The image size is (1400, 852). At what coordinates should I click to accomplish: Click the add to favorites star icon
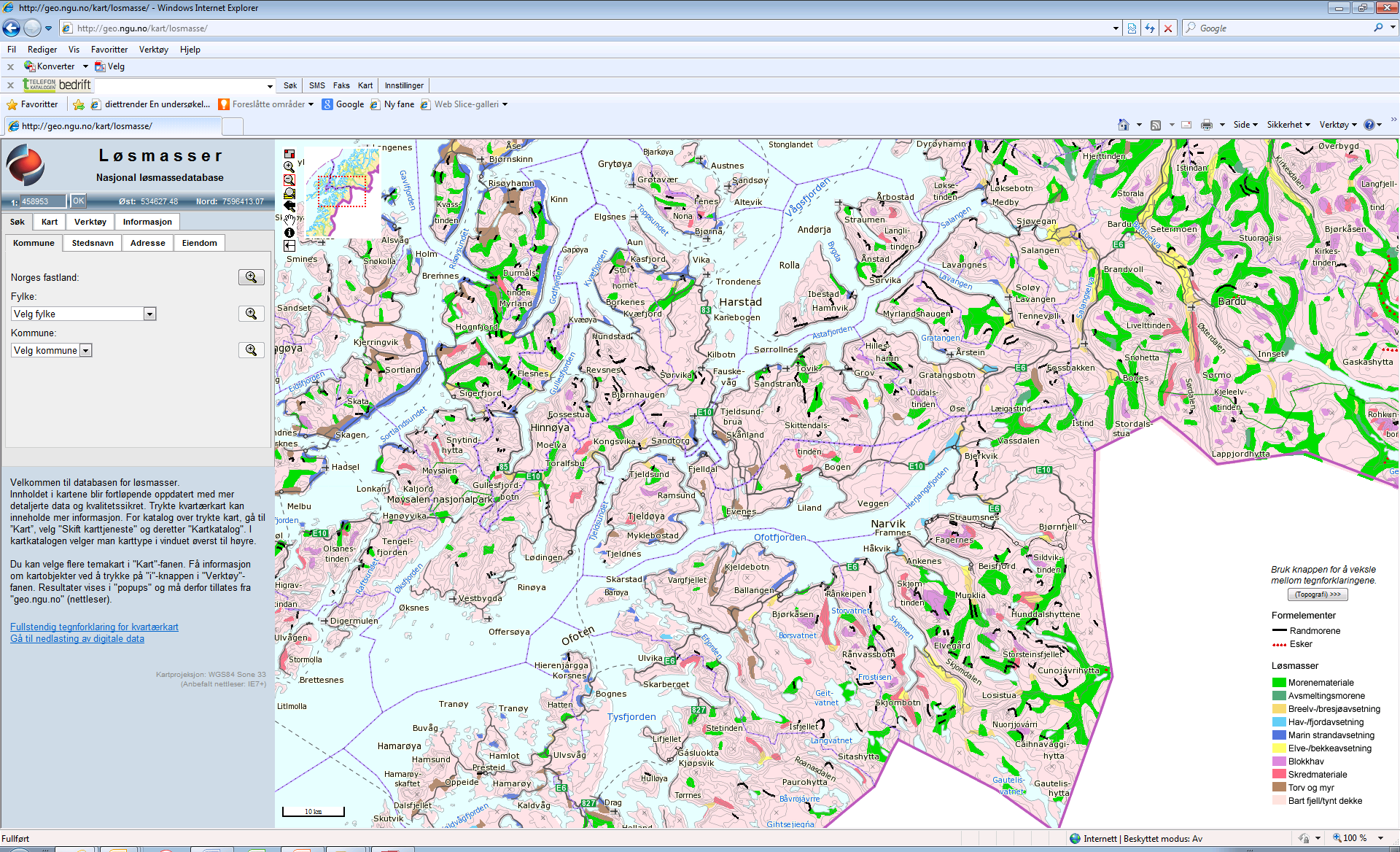(x=79, y=104)
